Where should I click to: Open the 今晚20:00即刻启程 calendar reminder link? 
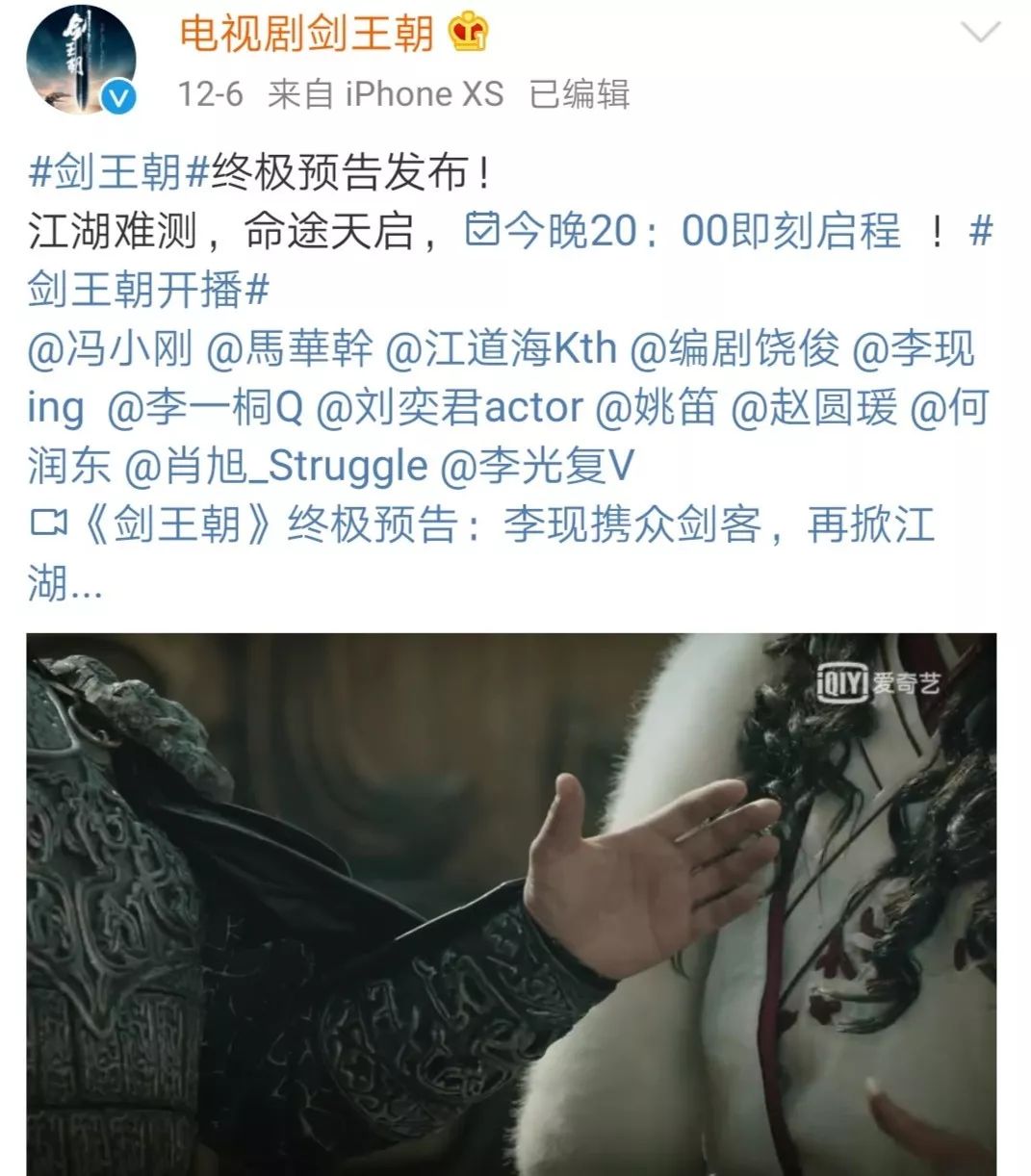pos(683,232)
